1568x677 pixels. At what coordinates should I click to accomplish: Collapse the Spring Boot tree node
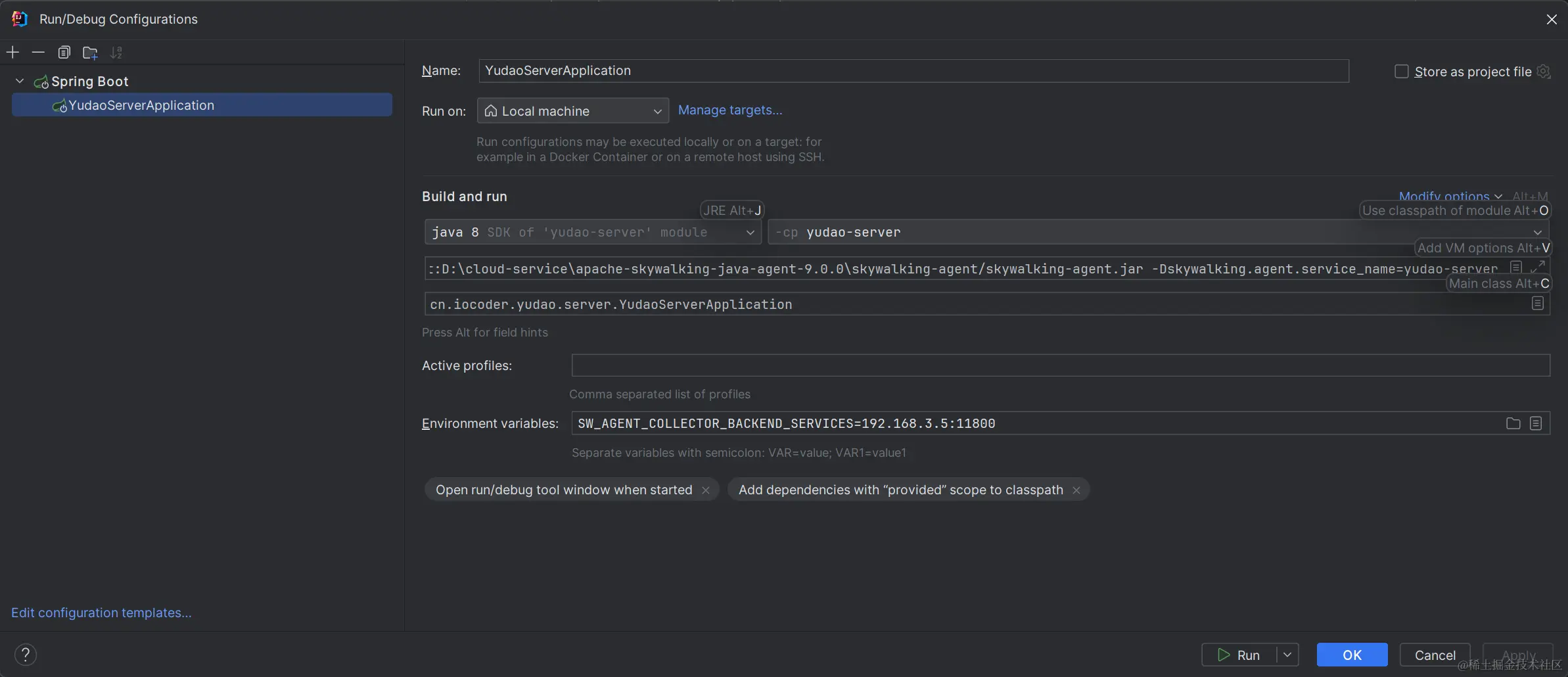[x=20, y=81]
